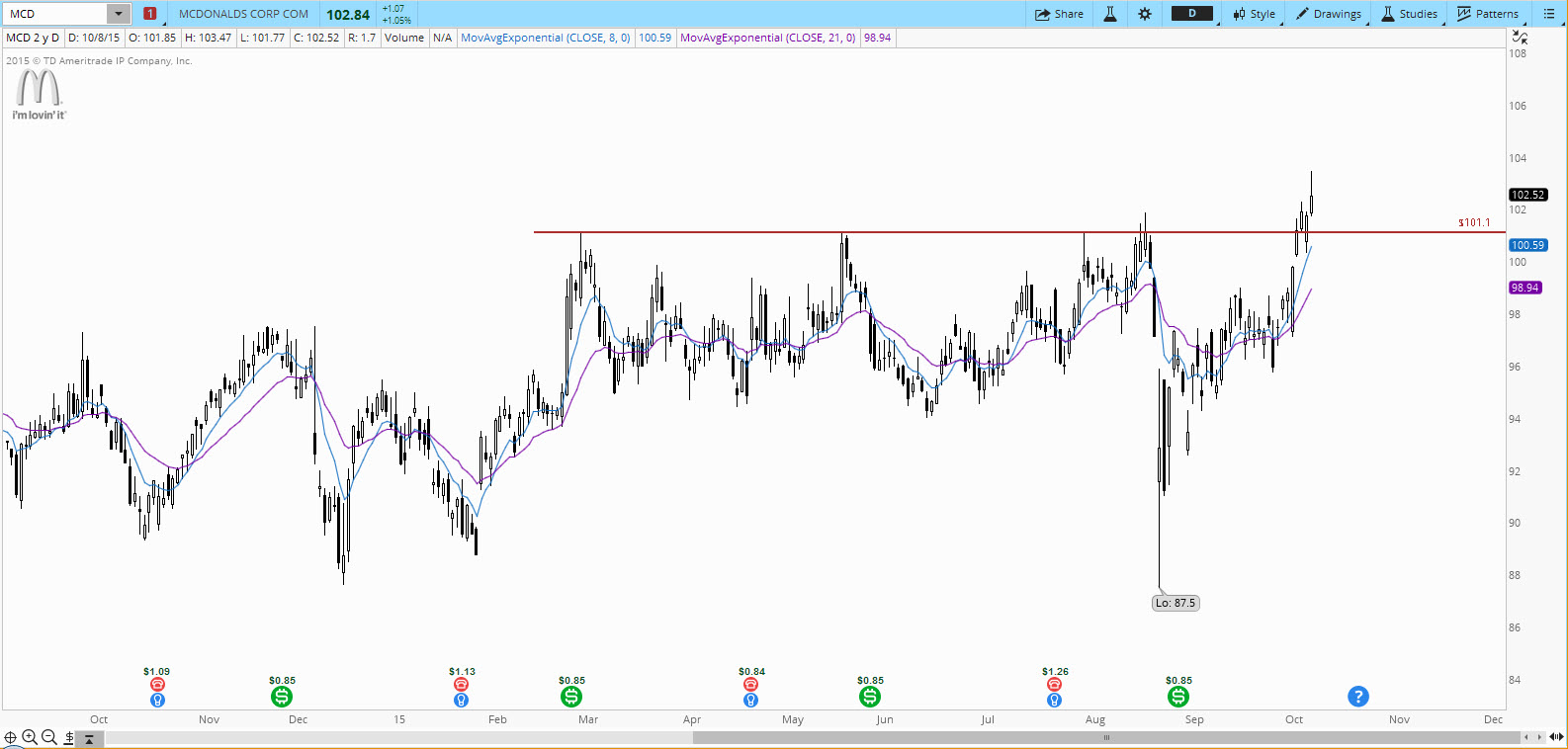This screenshot has width=1568, height=749.
Task: Open chart settings gear icon
Action: (1145, 14)
